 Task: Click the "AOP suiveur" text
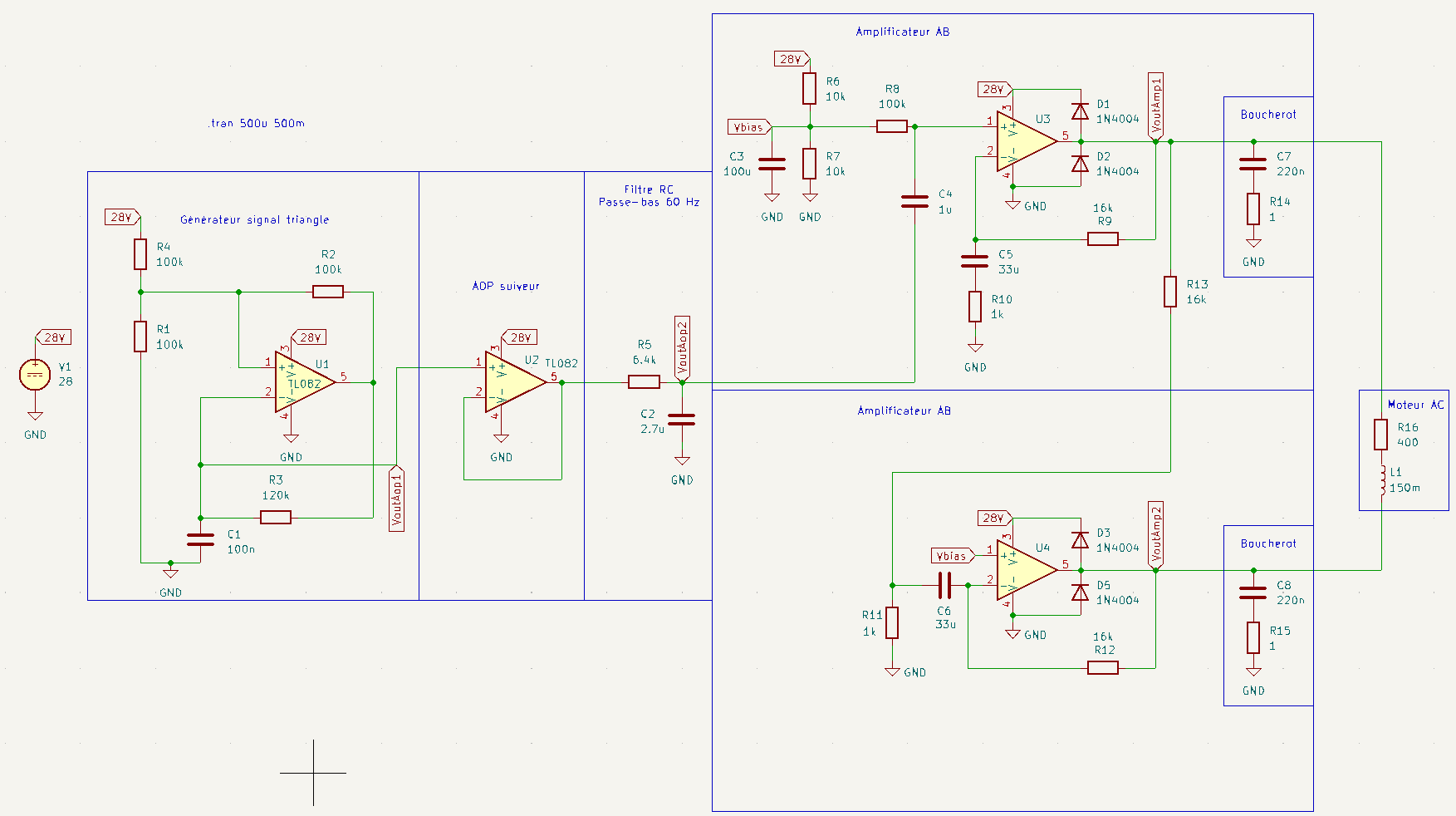coord(506,286)
